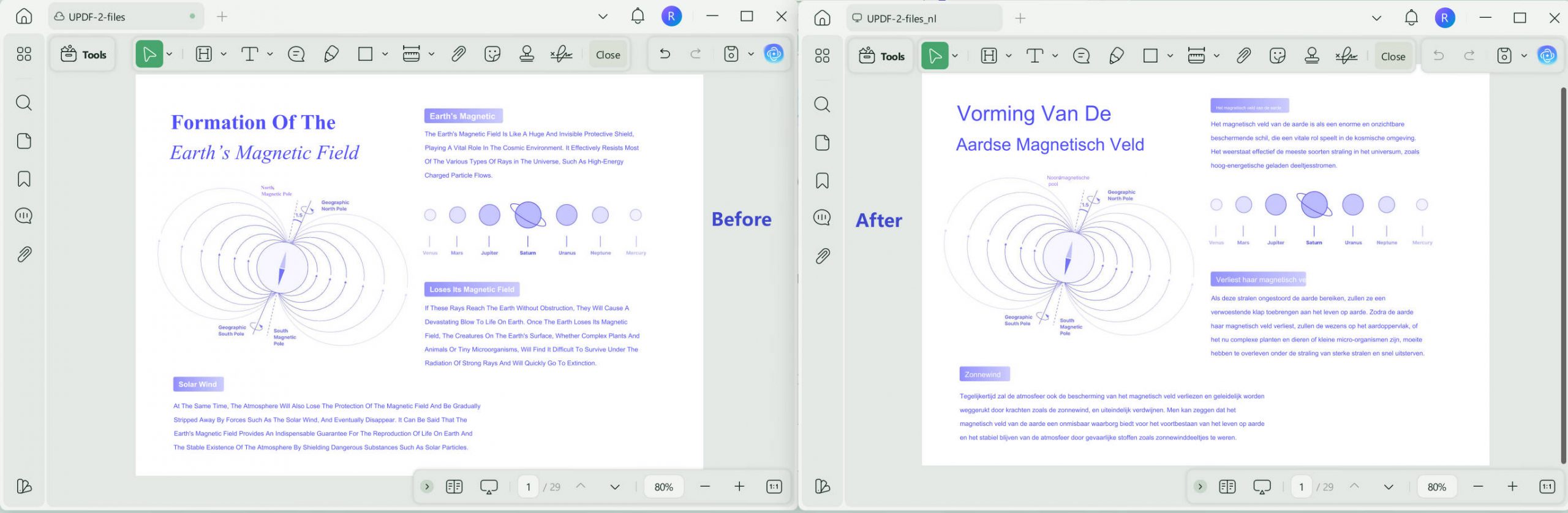This screenshot has height=513, width=1568.
Task: Open search panel in left window
Action: (x=24, y=102)
